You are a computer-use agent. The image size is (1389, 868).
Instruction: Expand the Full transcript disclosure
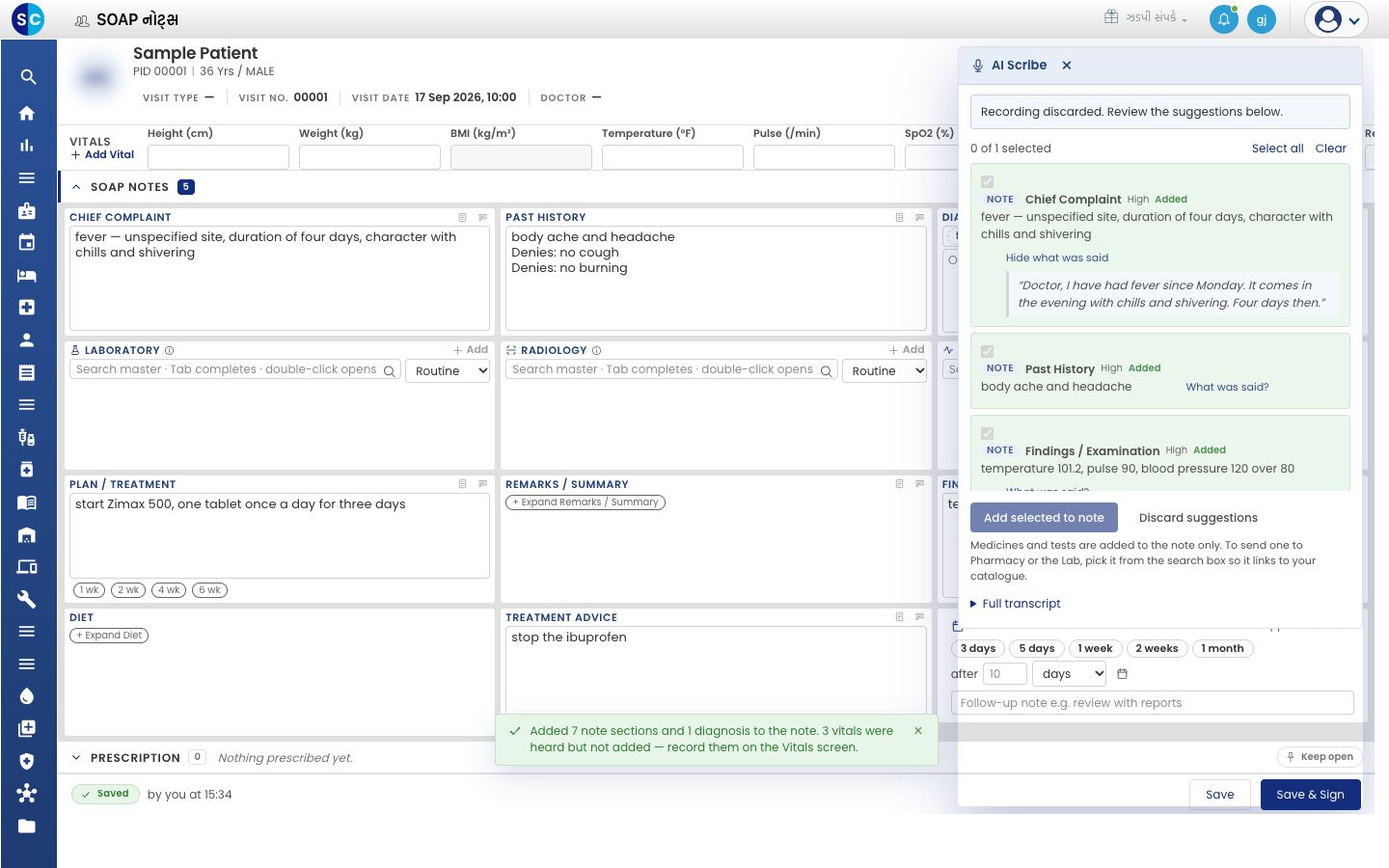tap(1016, 604)
